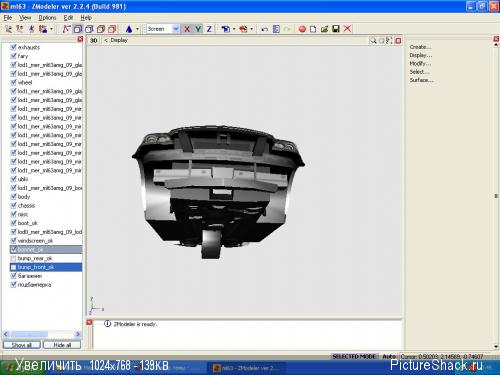Click the red ball toolbar icon

[302, 29]
